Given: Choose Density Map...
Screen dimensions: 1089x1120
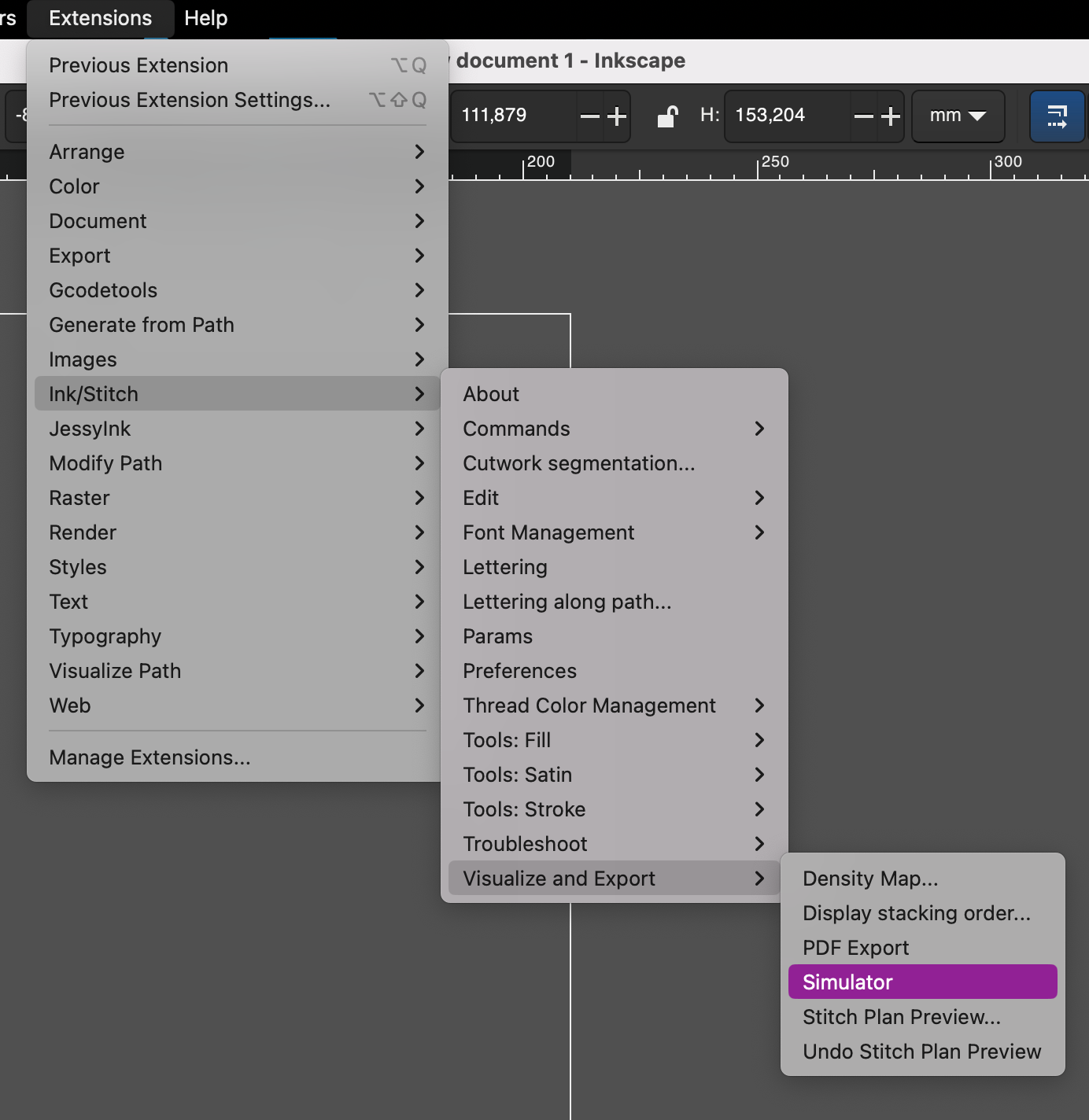Looking at the screenshot, I should pyautogui.click(x=923, y=879).
